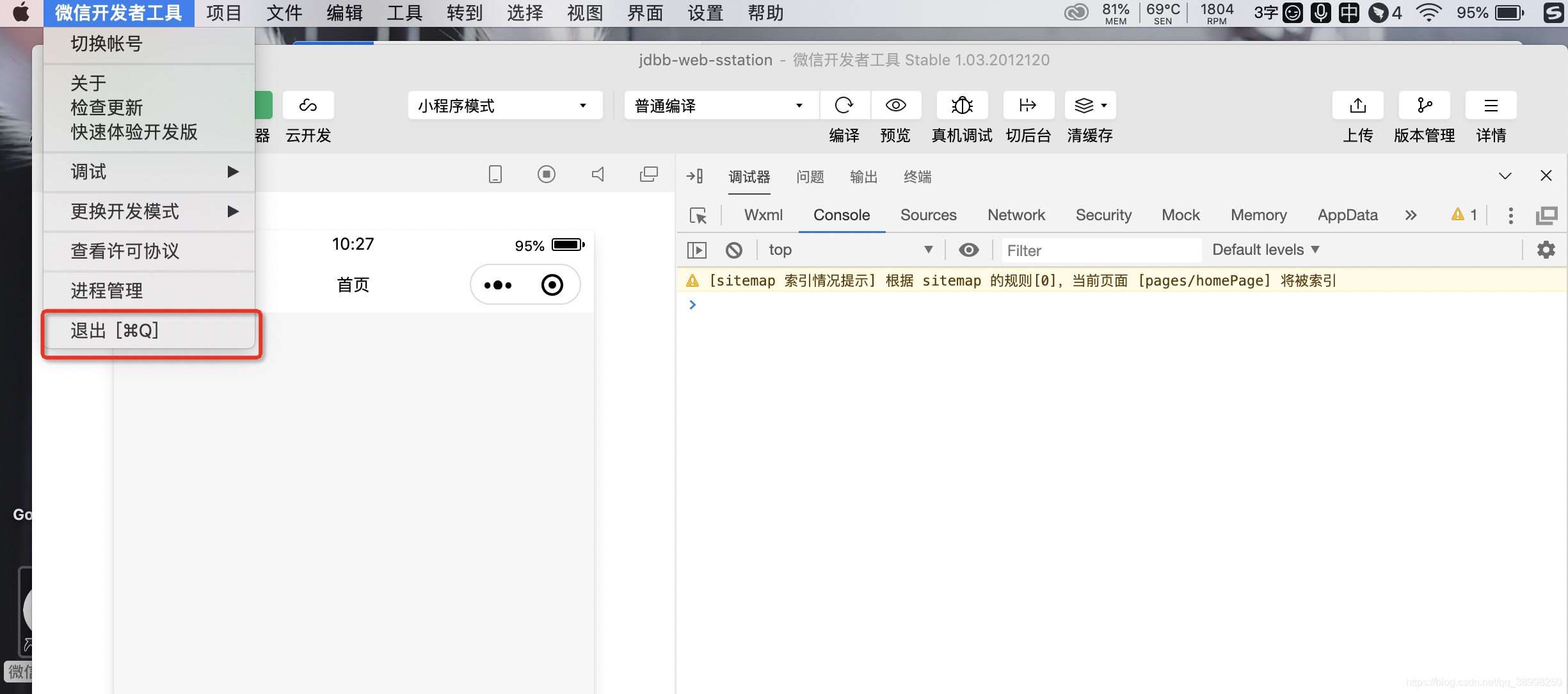1568x694 pixels.
Task: Switch to the Sources tab
Action: pyautogui.click(x=928, y=215)
